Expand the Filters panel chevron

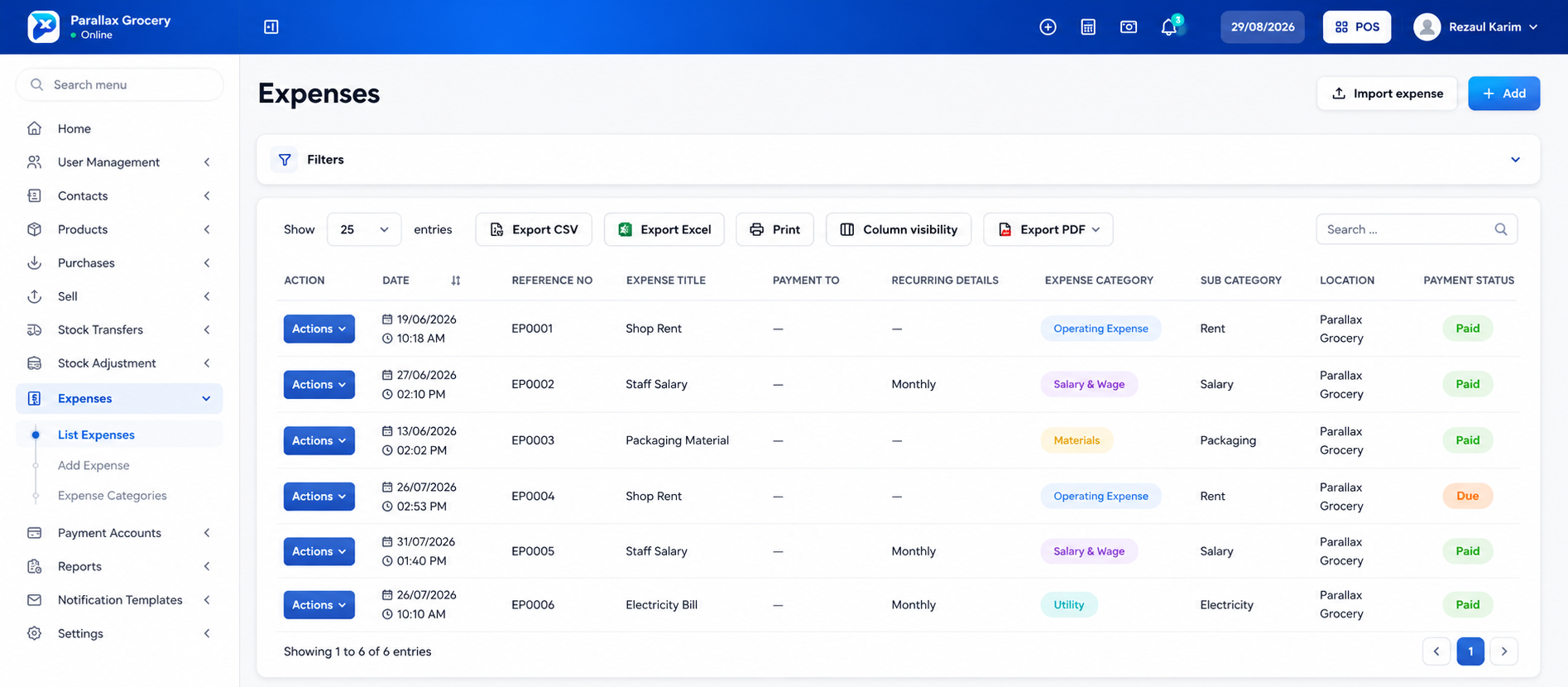coord(1515,160)
